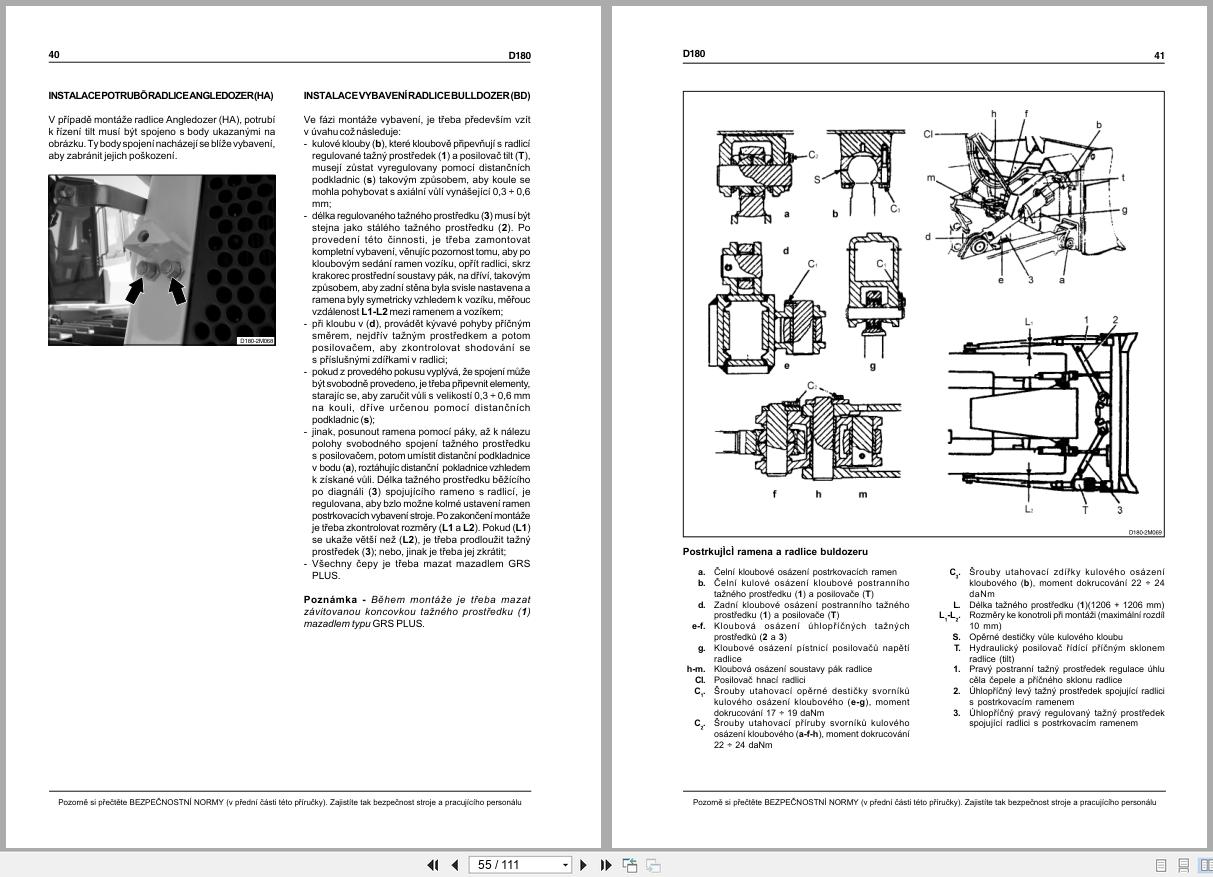Click legend entry 'Kloubová osazení soustavy pák radlice'
Screen dimensions: 1213x877
[793, 669]
